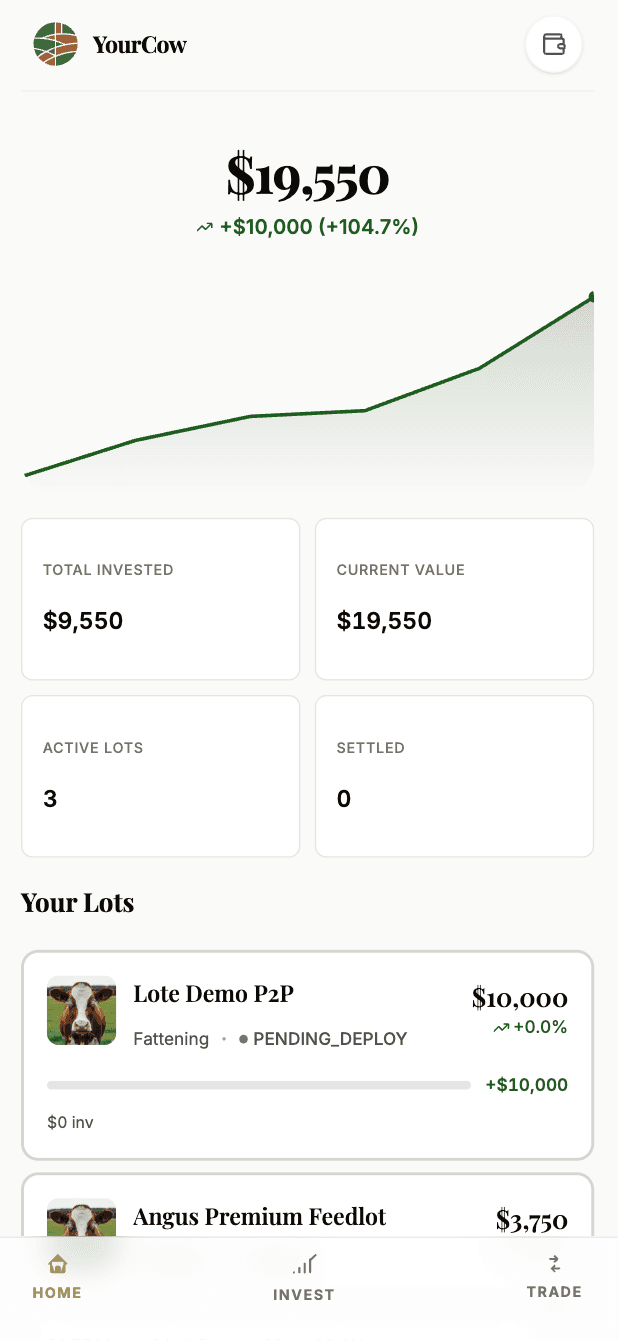Tap the Trade arrows icon

(554, 1264)
